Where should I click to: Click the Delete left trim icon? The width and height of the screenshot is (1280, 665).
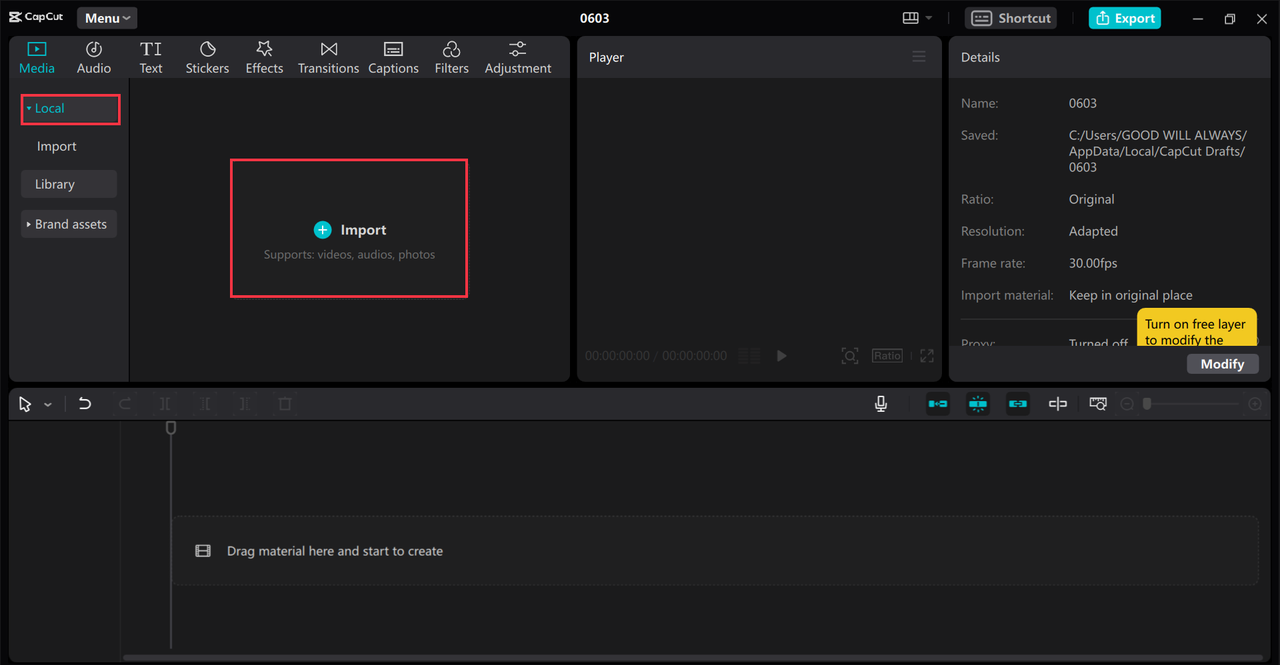pyautogui.click(x=205, y=404)
